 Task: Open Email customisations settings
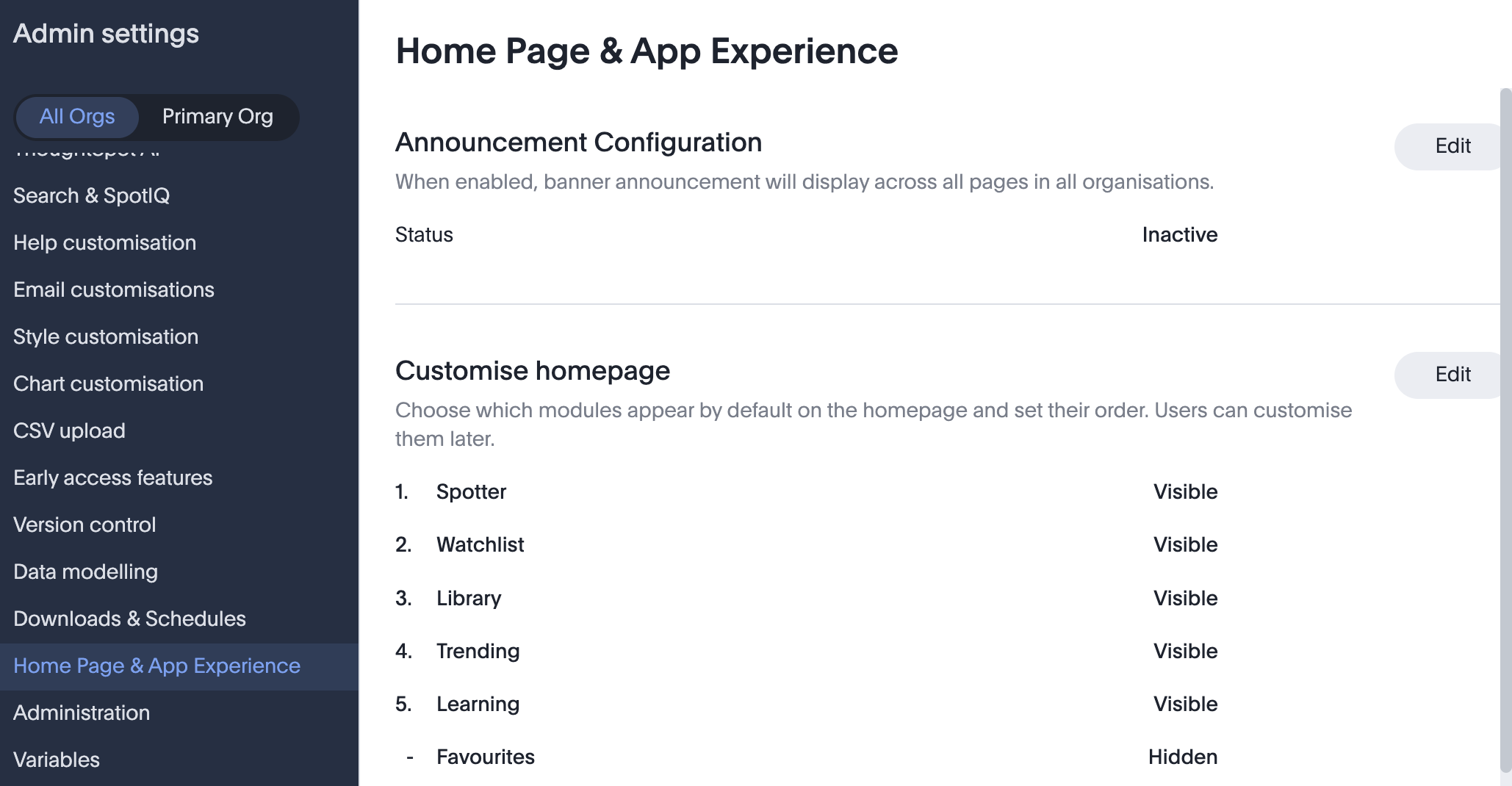point(113,289)
